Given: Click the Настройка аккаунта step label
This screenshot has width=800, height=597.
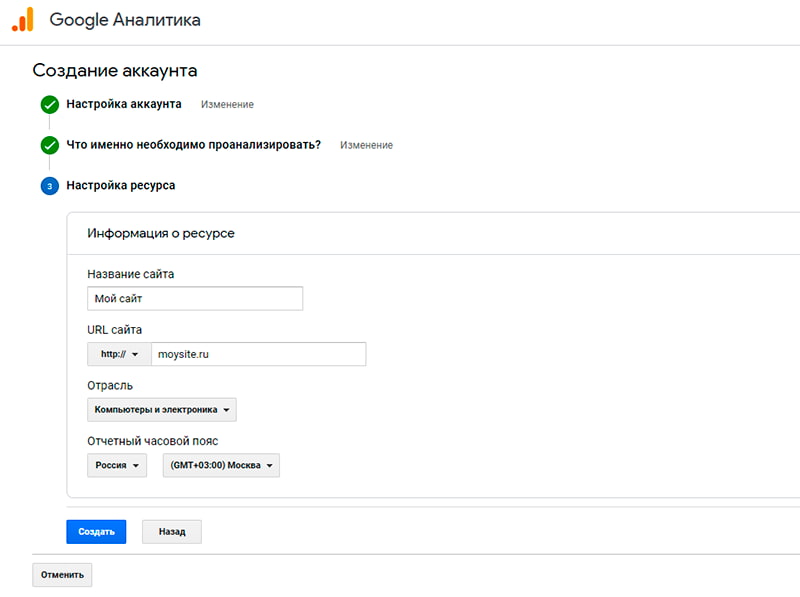Looking at the screenshot, I should (127, 103).
